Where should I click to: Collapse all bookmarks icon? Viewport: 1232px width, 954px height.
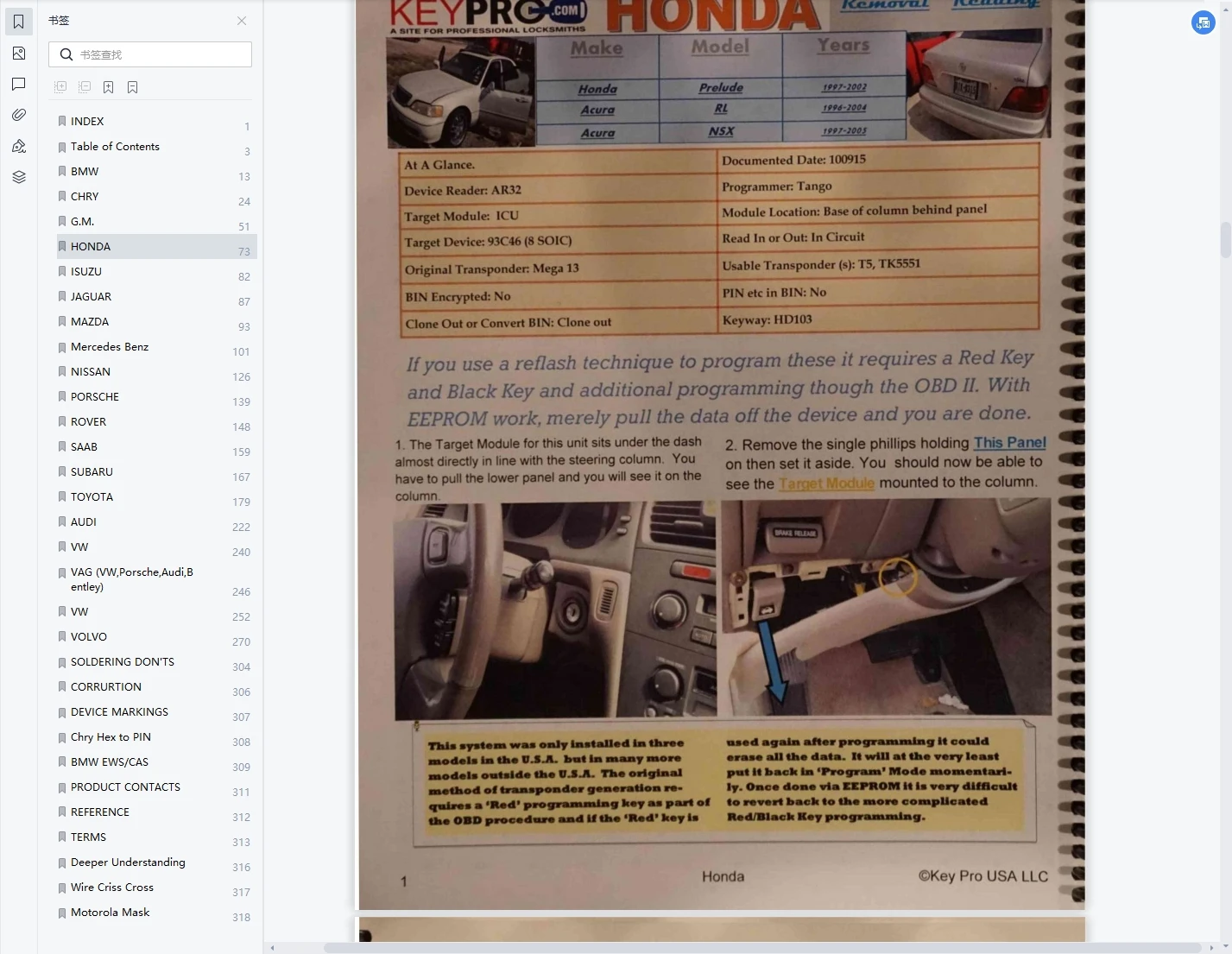pyautogui.click(x=85, y=86)
